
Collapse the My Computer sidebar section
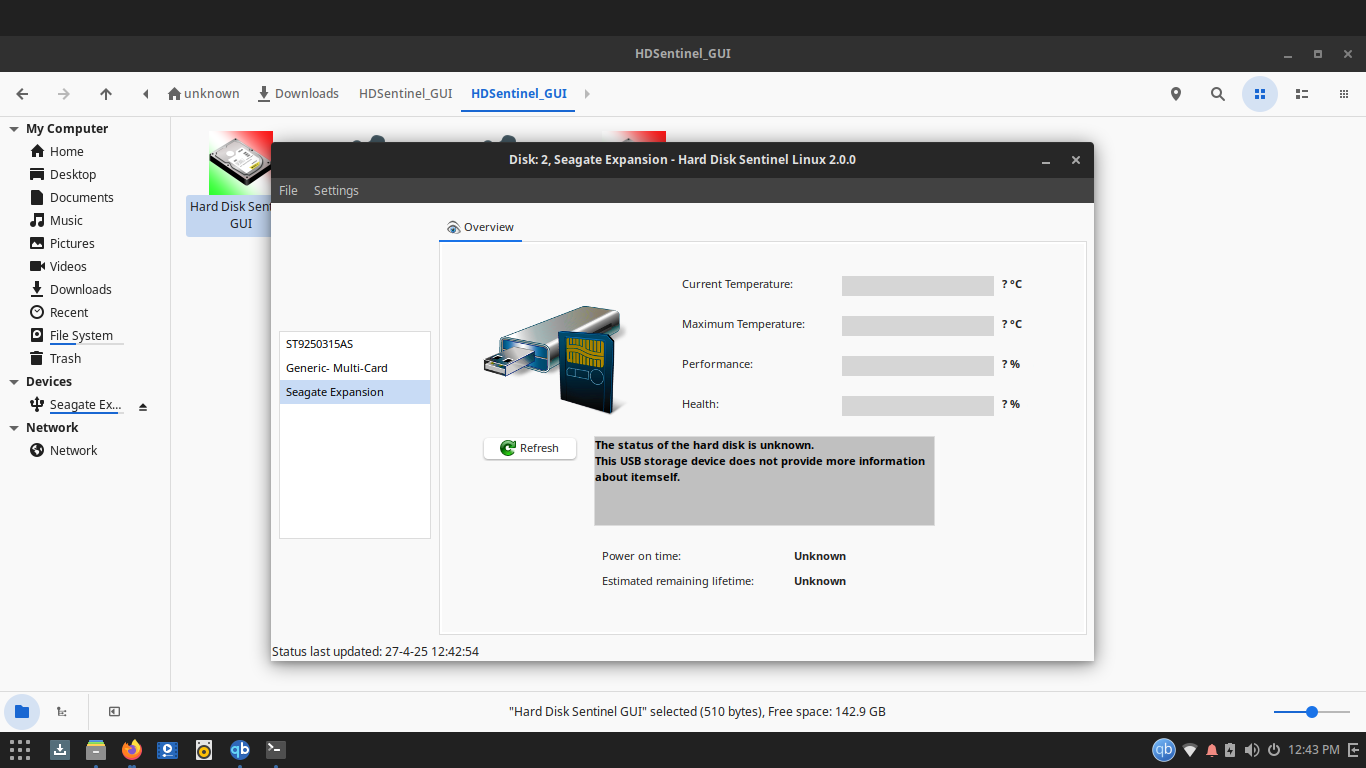coord(14,129)
